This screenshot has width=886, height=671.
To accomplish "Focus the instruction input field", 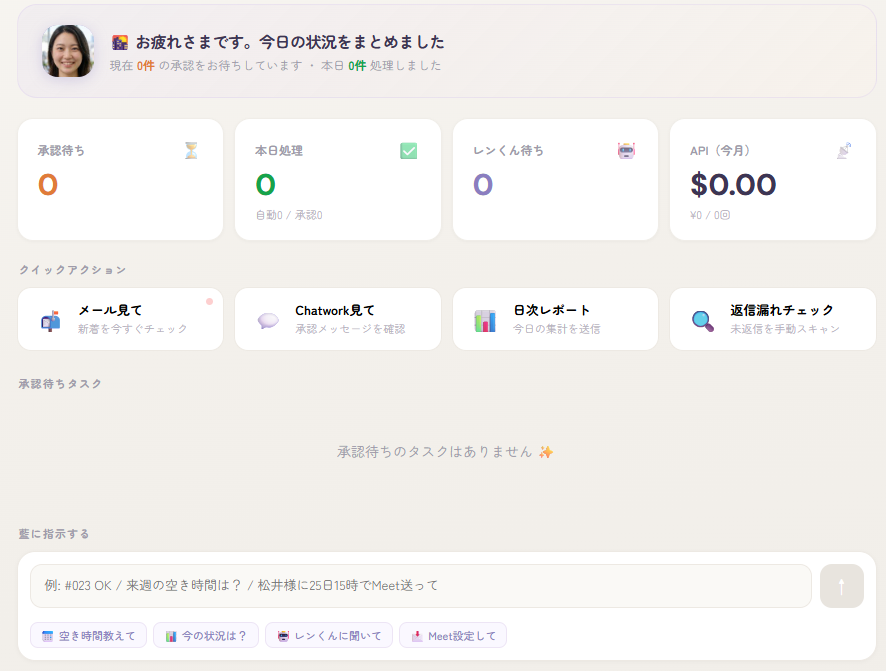I will [421, 586].
